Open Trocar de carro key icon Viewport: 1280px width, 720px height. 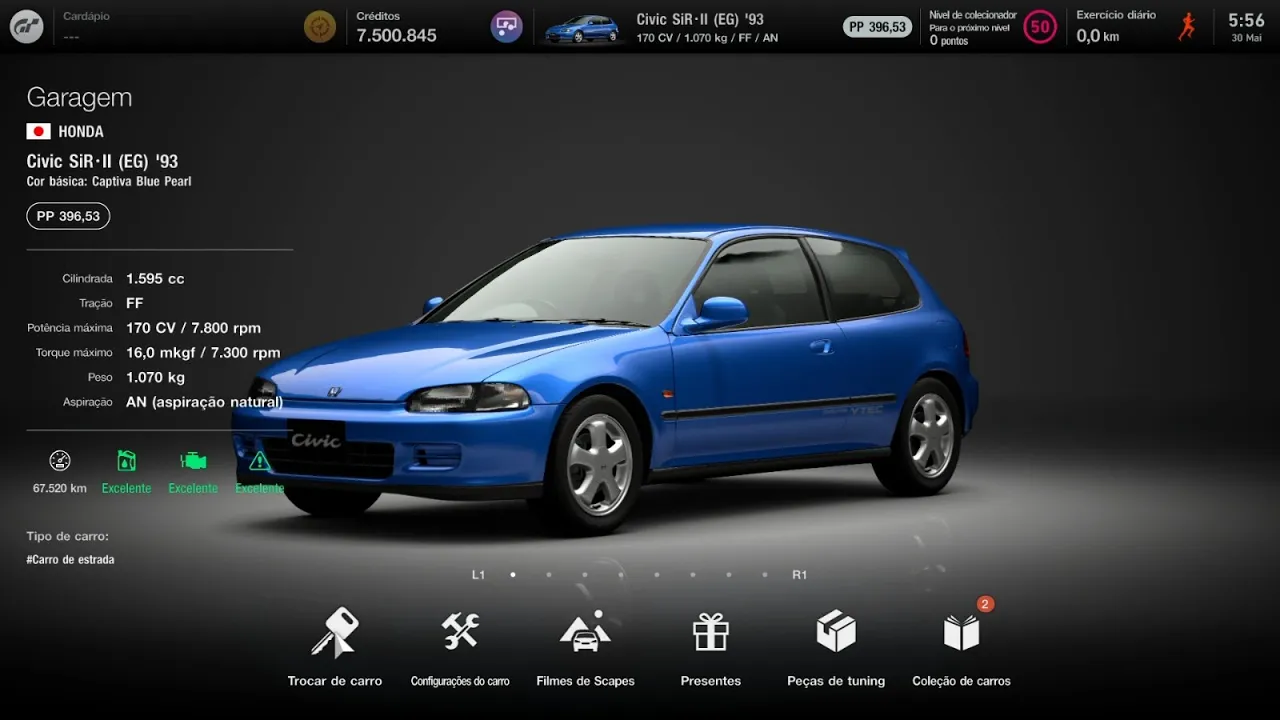pyautogui.click(x=335, y=632)
